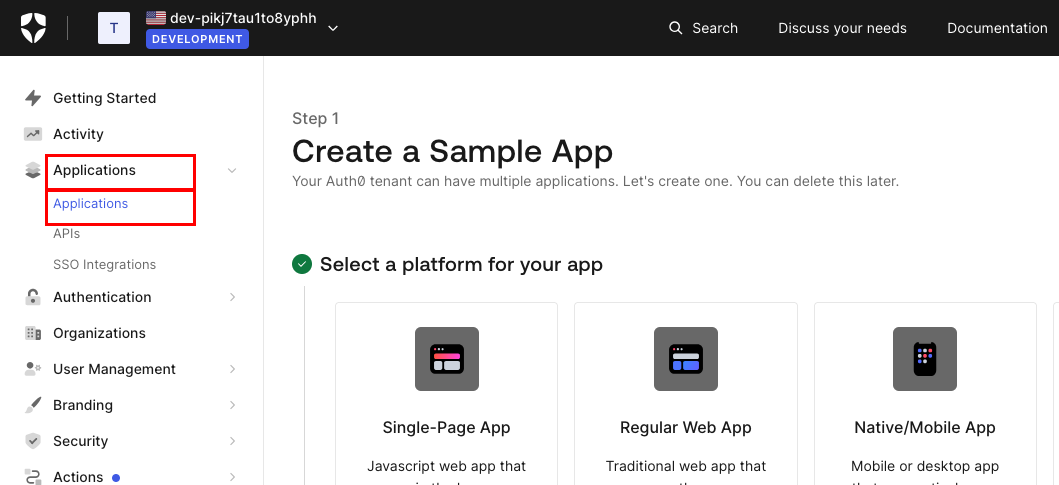Expand the User Management section chevron
1059x485 pixels.
232,369
